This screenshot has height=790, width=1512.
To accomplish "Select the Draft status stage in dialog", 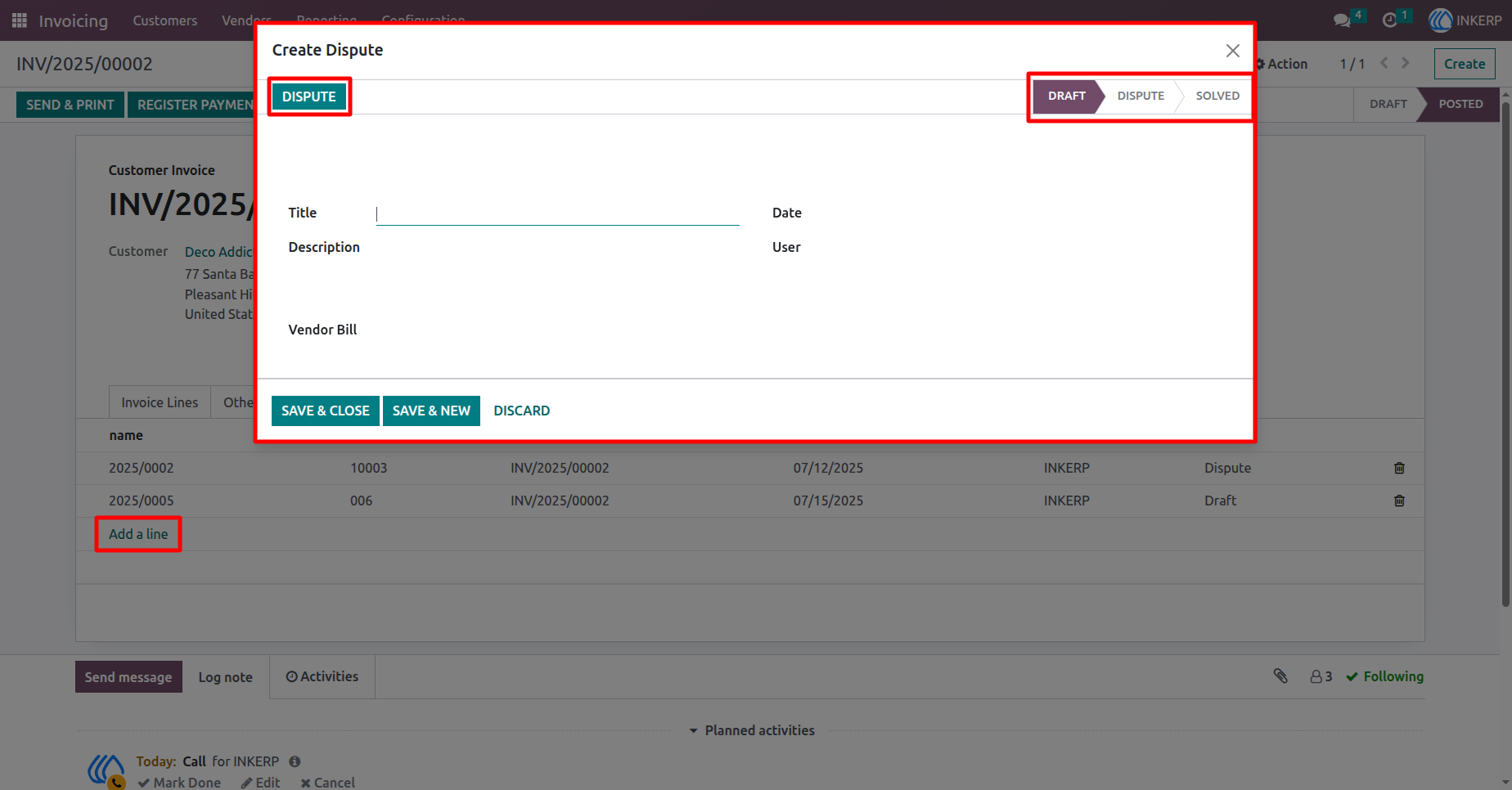I will [1067, 96].
